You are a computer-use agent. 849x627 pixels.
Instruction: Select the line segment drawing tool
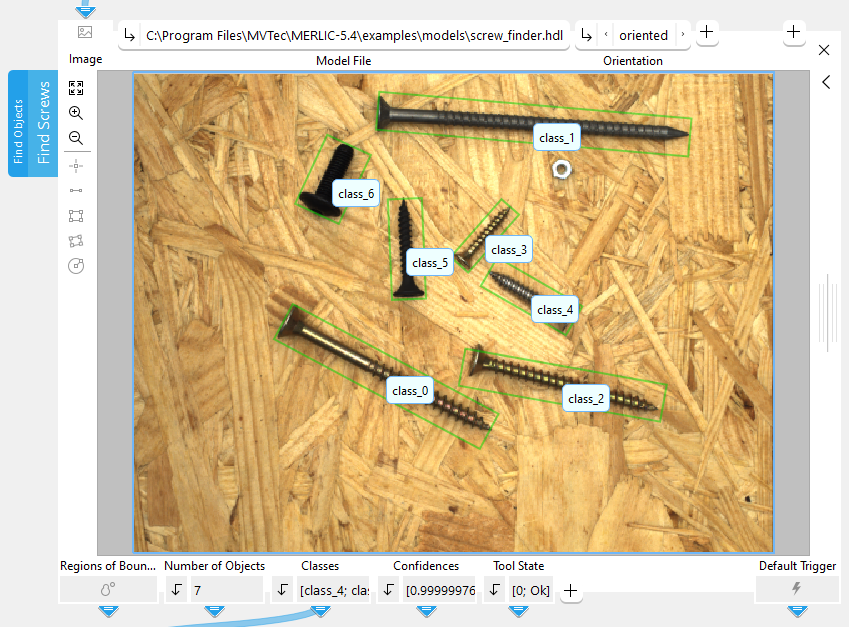click(76, 190)
